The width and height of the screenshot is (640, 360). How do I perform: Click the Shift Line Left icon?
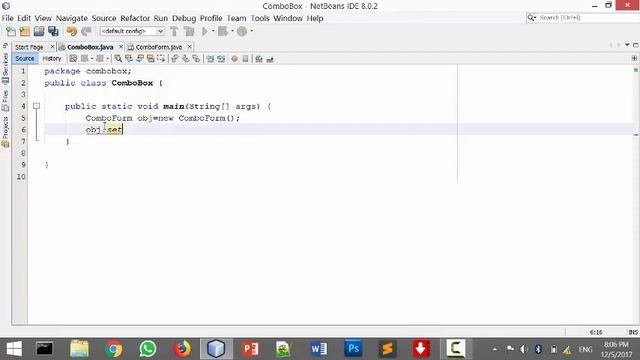pyautogui.click(x=210, y=59)
